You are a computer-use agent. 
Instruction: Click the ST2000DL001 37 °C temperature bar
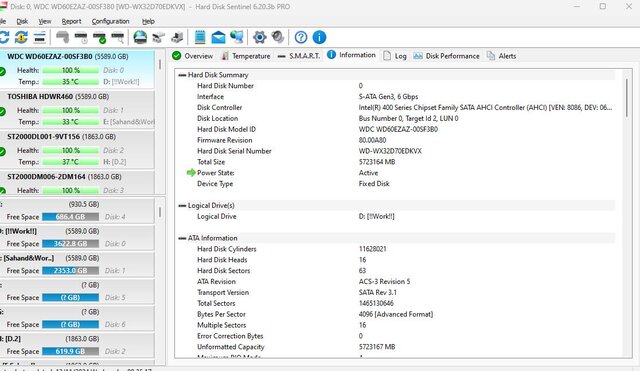coord(71,162)
